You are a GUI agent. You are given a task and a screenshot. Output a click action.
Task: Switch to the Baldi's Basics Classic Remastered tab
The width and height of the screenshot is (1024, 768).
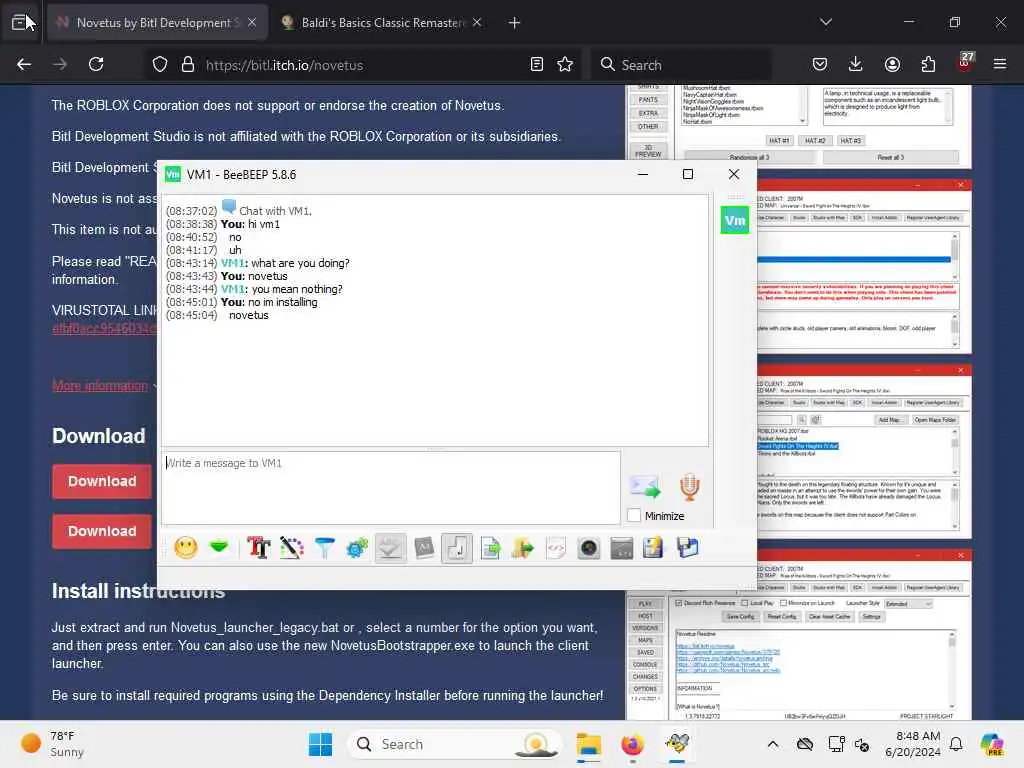coord(382,23)
